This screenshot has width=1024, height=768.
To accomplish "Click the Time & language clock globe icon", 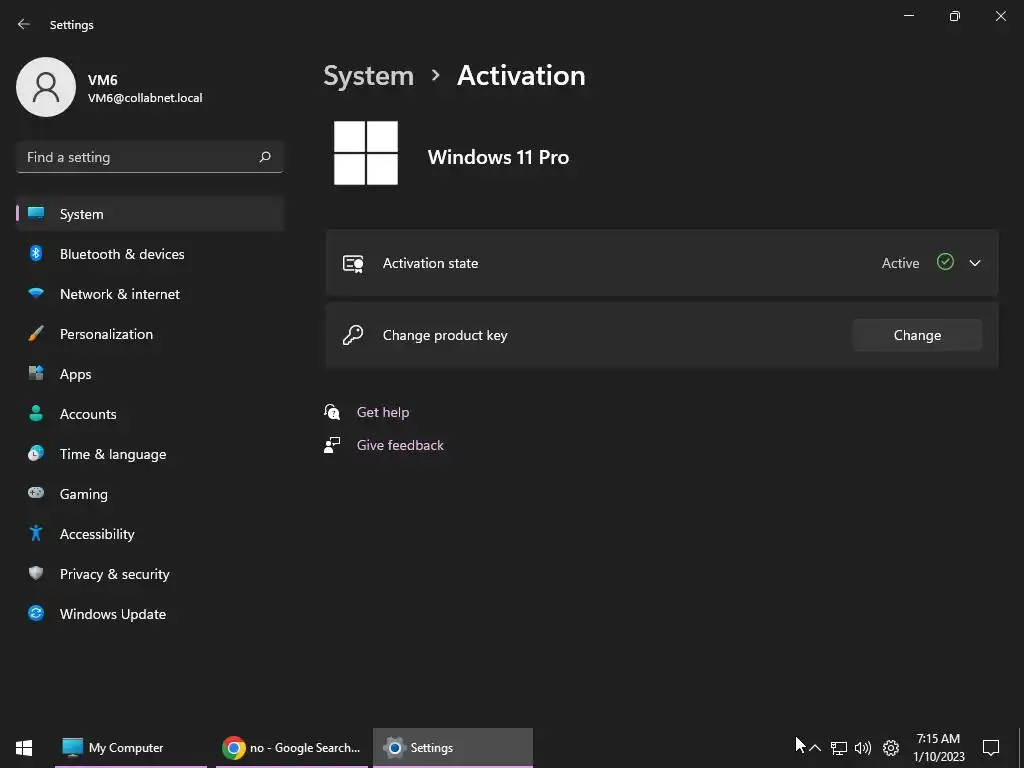I will 36,453.
